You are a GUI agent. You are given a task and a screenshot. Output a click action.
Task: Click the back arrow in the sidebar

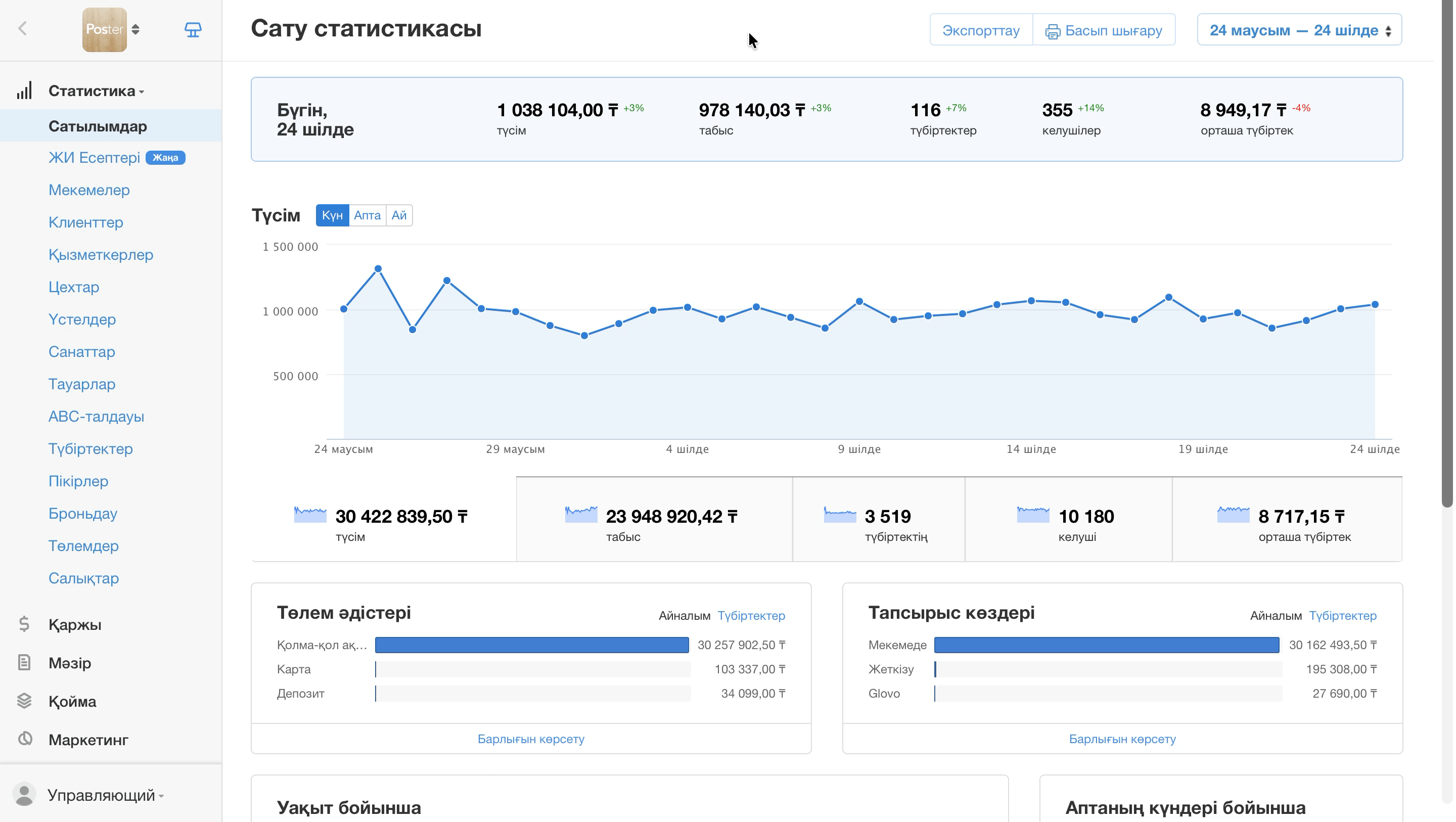(23, 29)
